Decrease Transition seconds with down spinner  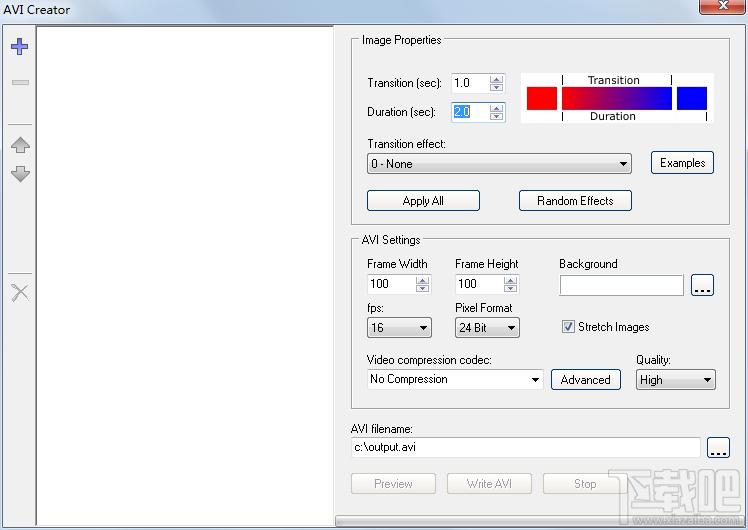point(497,87)
